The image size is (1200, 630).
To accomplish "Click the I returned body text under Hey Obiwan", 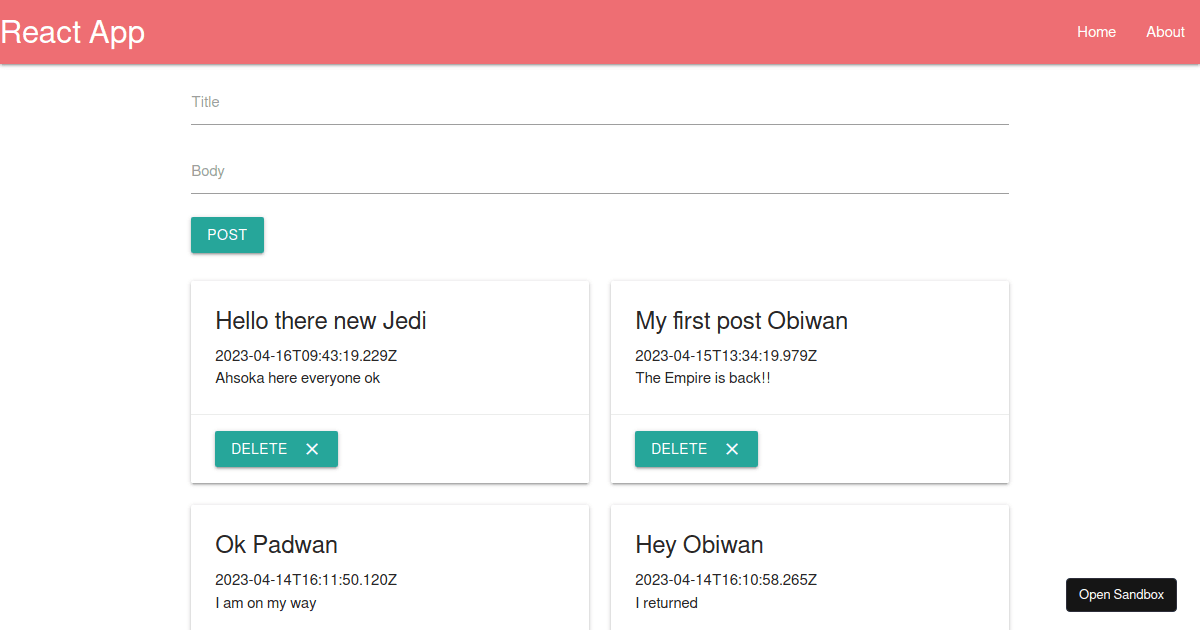I will [x=666, y=603].
